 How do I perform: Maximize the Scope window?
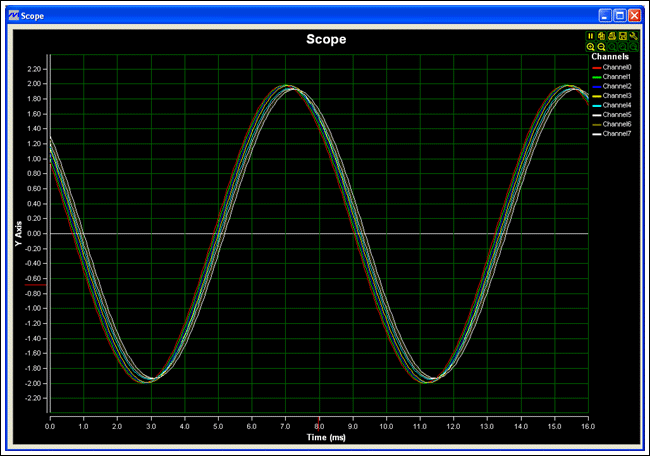click(619, 16)
